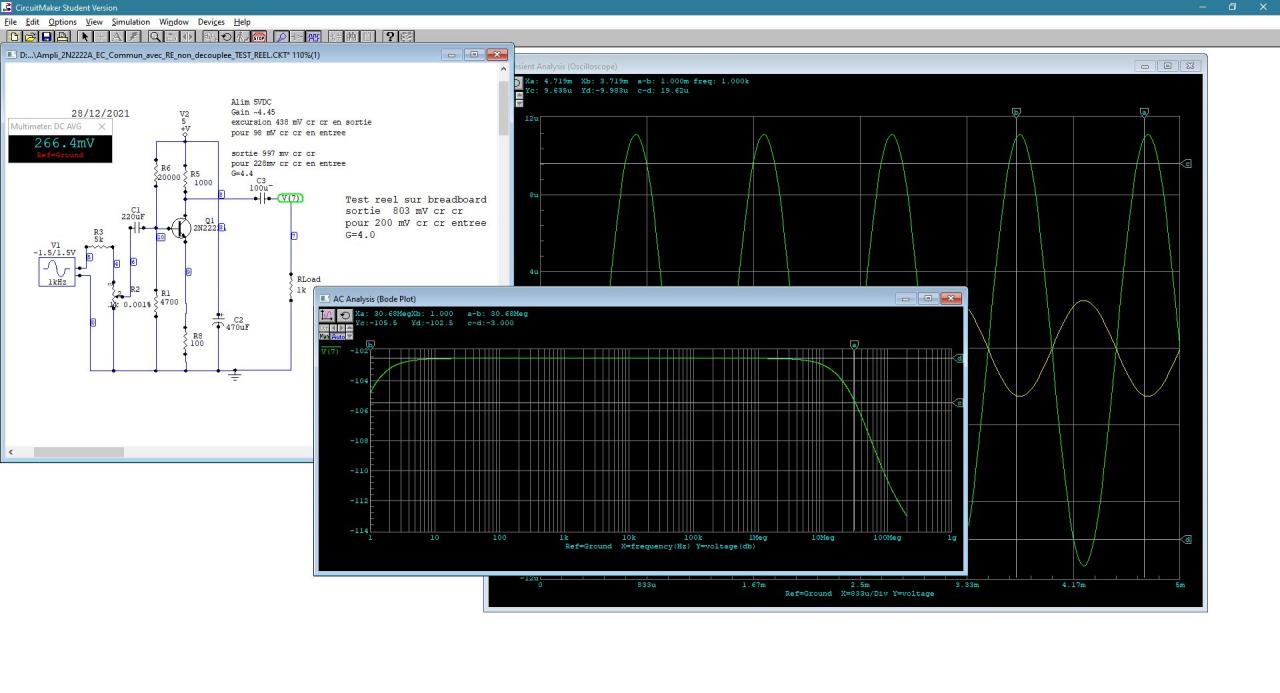The width and height of the screenshot is (1280, 693).
Task: Click the Open file folder icon
Action: [30, 36]
